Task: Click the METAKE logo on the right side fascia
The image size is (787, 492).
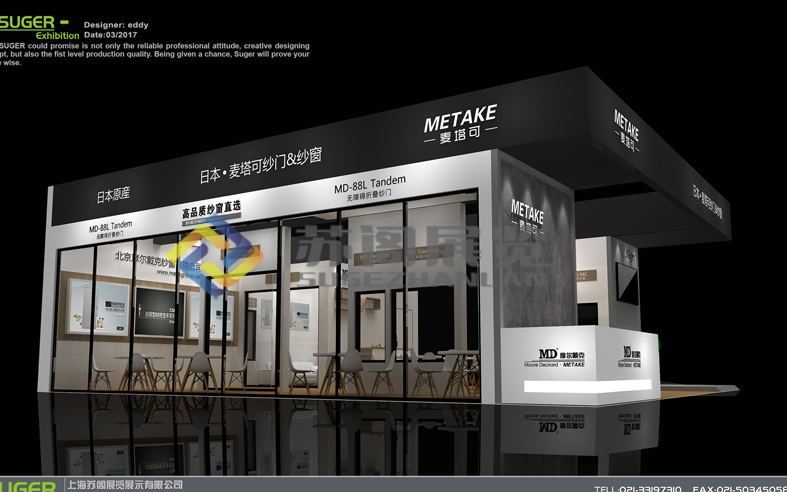Action: pos(626,132)
